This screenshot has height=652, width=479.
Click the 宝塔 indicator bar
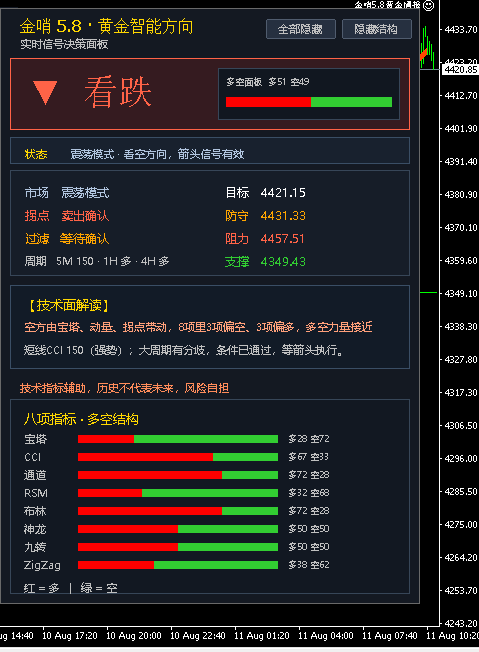178,439
